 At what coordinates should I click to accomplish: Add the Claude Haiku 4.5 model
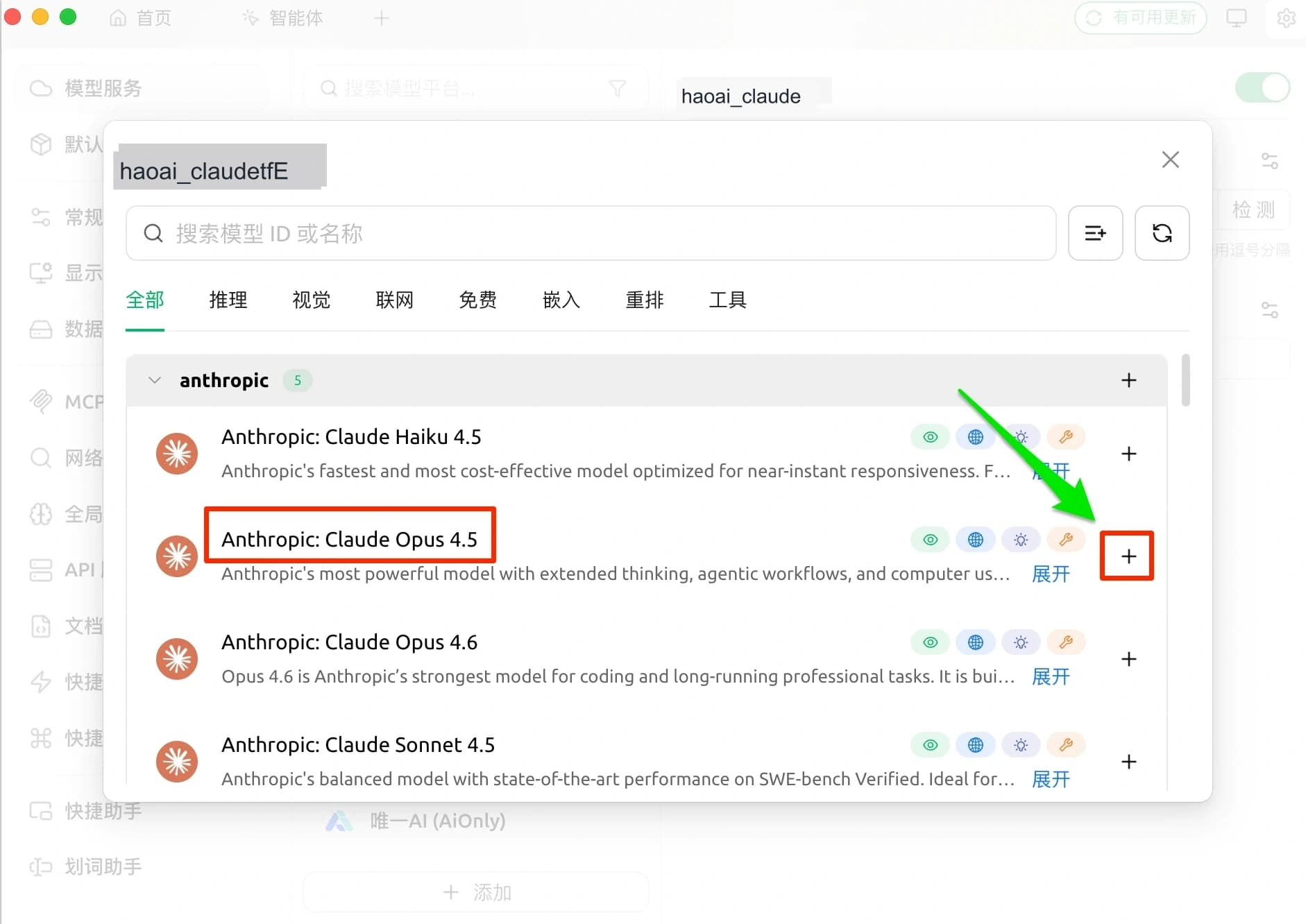point(1128,454)
